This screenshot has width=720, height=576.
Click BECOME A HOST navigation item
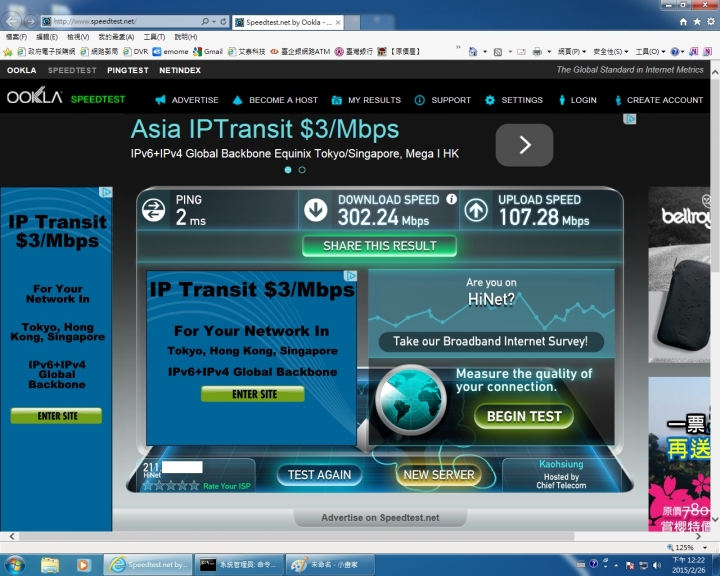pyautogui.click(x=275, y=100)
